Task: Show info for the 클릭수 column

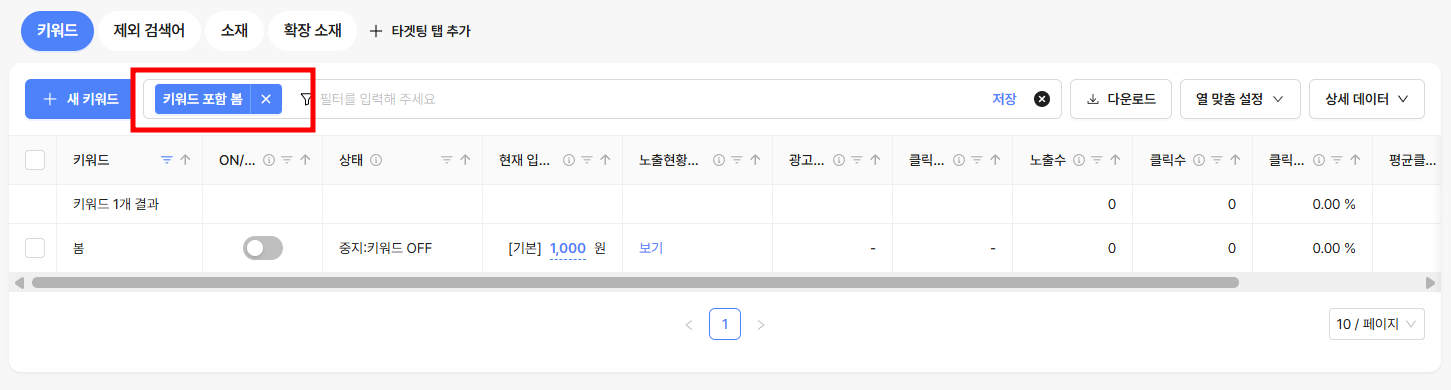Action: [1198, 160]
